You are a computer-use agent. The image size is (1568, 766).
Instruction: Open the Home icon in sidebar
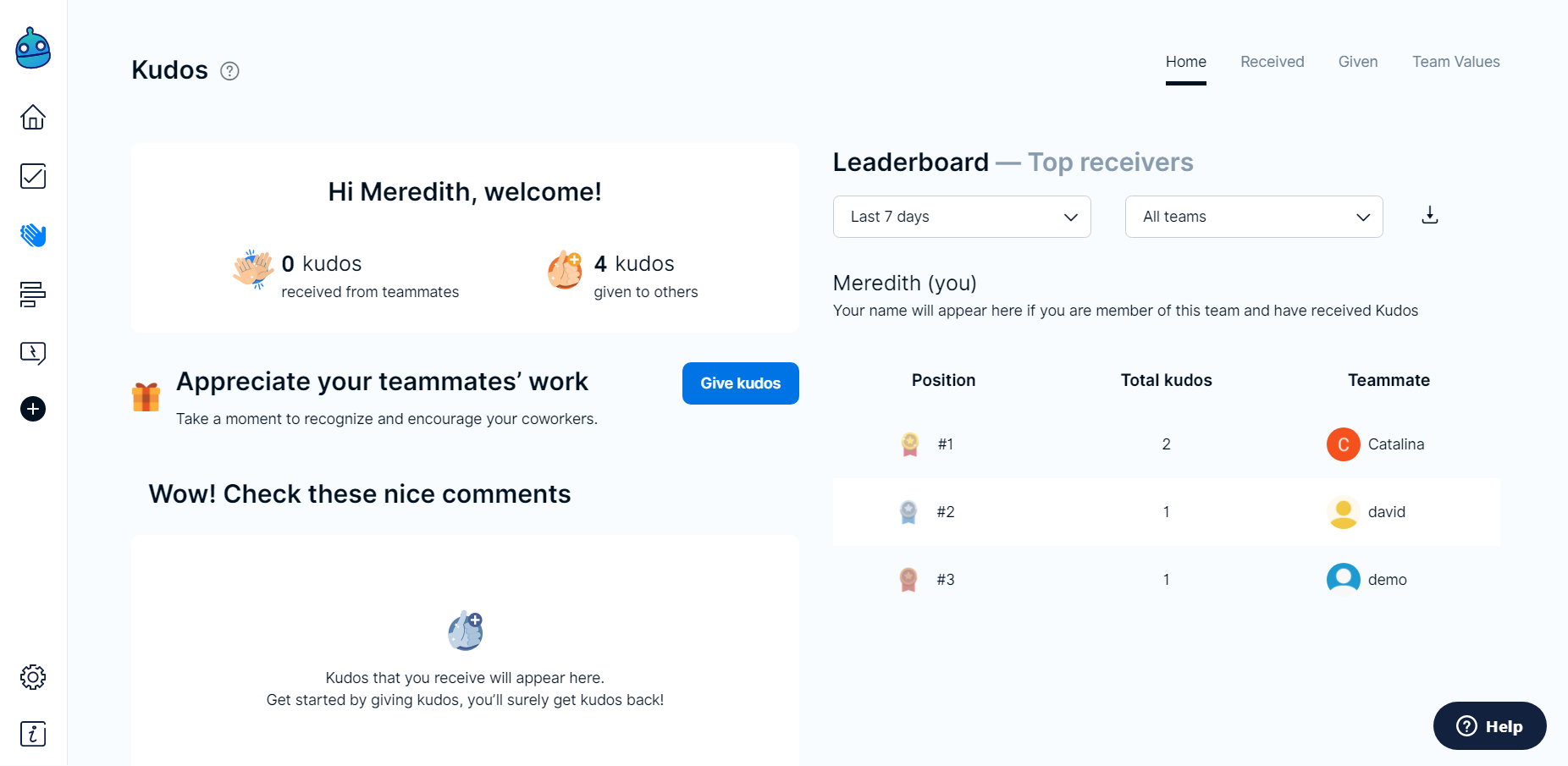pos(33,117)
